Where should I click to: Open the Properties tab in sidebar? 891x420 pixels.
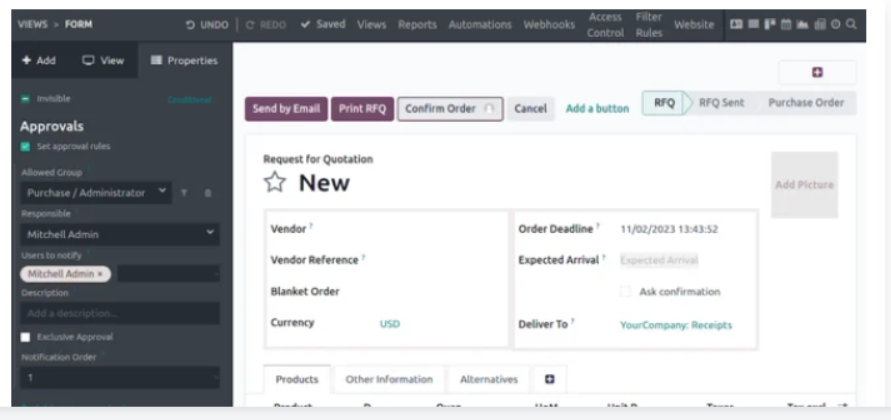(184, 60)
